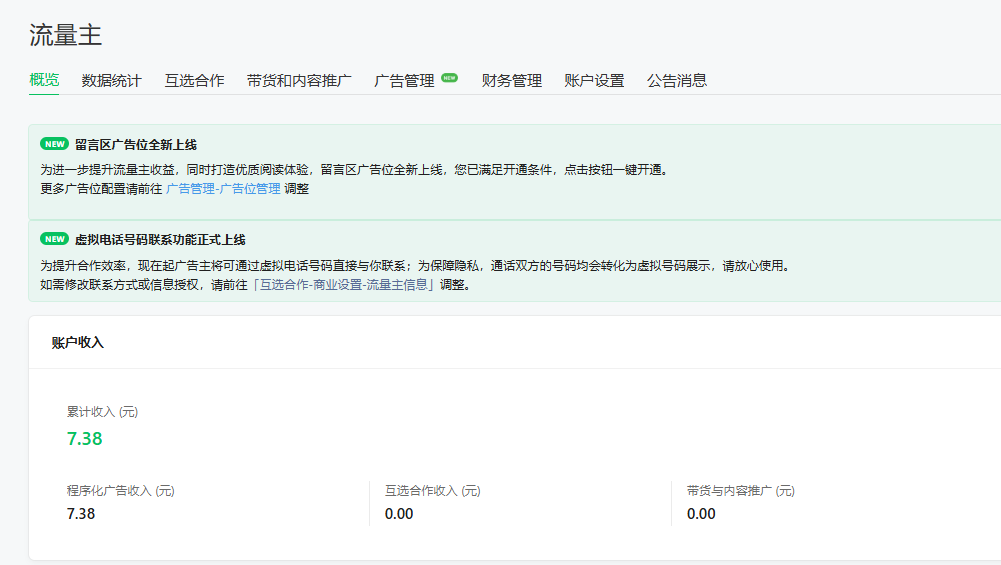Screen dimensions: 1001x565
Task: View the 公告消息 tab
Action: [677, 81]
